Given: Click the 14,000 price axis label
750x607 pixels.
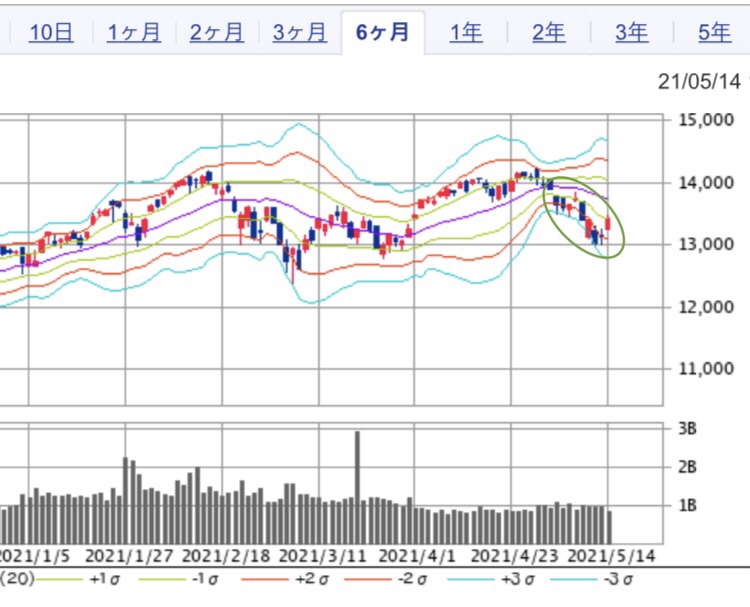Looking at the screenshot, I should tap(706, 182).
